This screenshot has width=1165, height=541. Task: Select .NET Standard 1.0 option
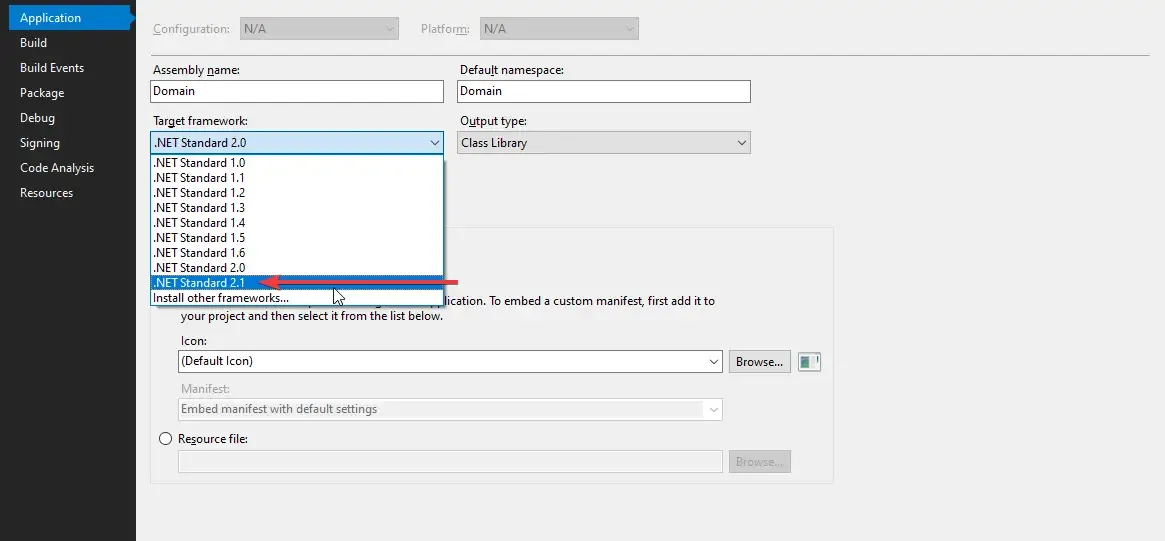coord(200,163)
